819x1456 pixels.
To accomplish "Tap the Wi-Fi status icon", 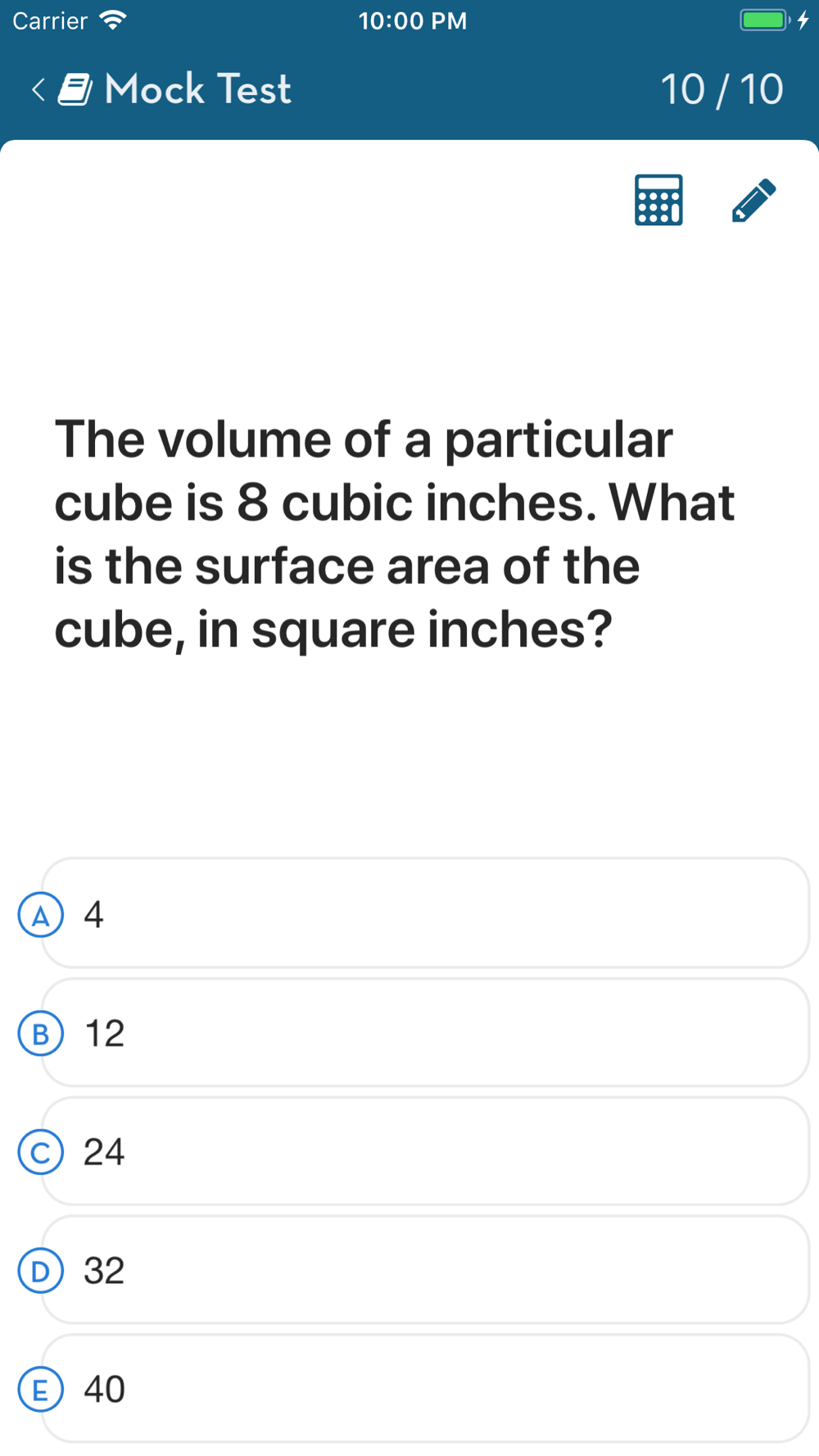I will 112,20.
